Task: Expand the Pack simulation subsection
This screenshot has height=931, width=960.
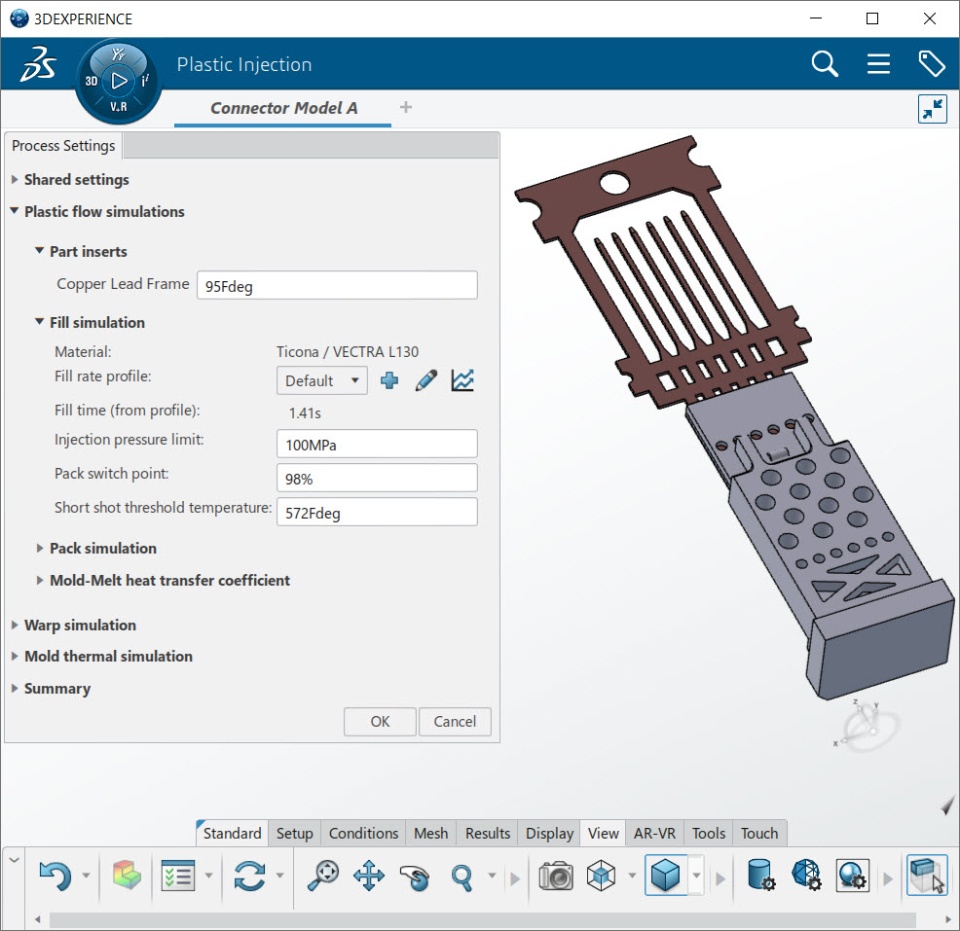Action: [x=40, y=548]
